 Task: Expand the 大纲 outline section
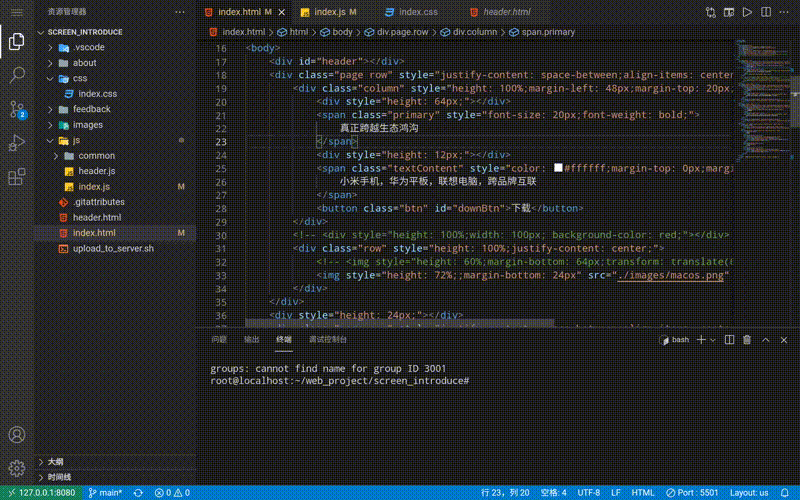[55, 462]
